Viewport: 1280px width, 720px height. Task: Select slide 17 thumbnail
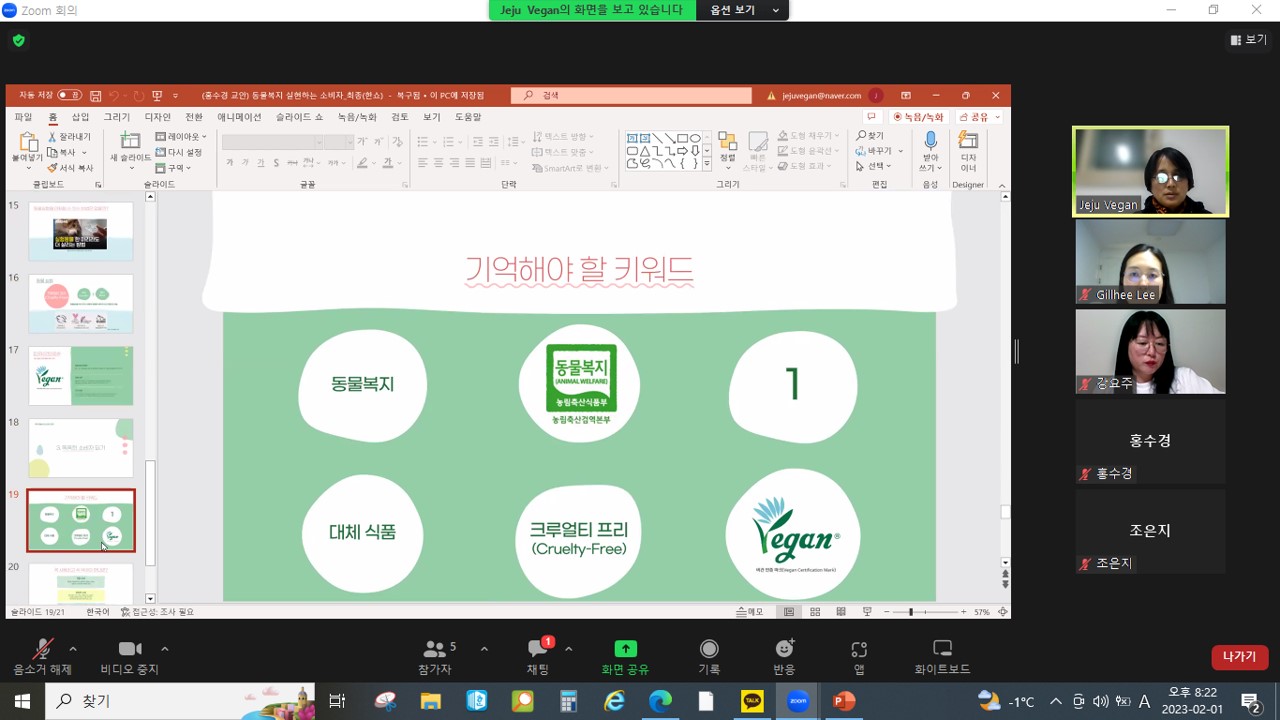click(81, 376)
